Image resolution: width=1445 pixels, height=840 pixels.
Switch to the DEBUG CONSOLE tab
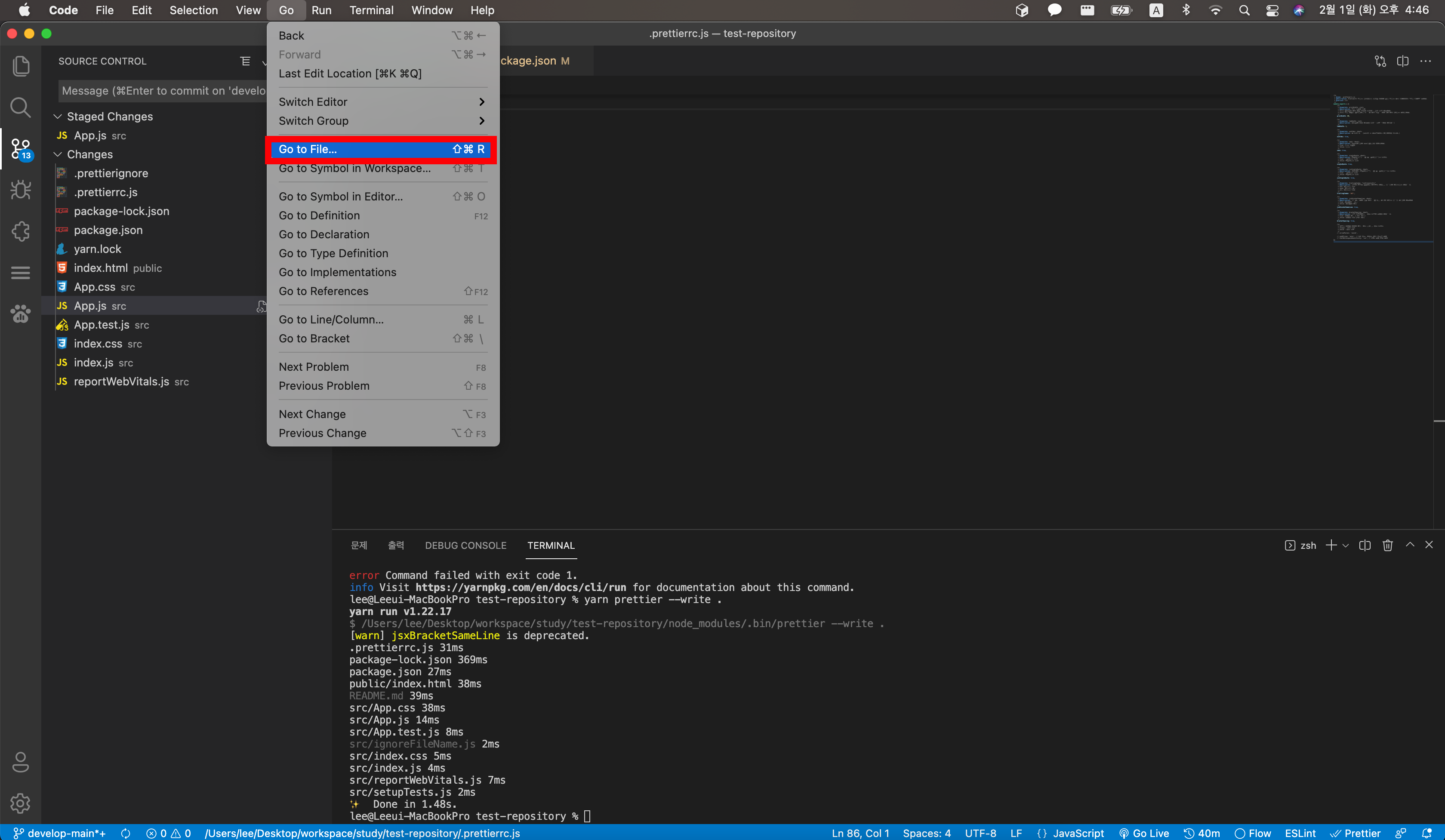click(465, 545)
